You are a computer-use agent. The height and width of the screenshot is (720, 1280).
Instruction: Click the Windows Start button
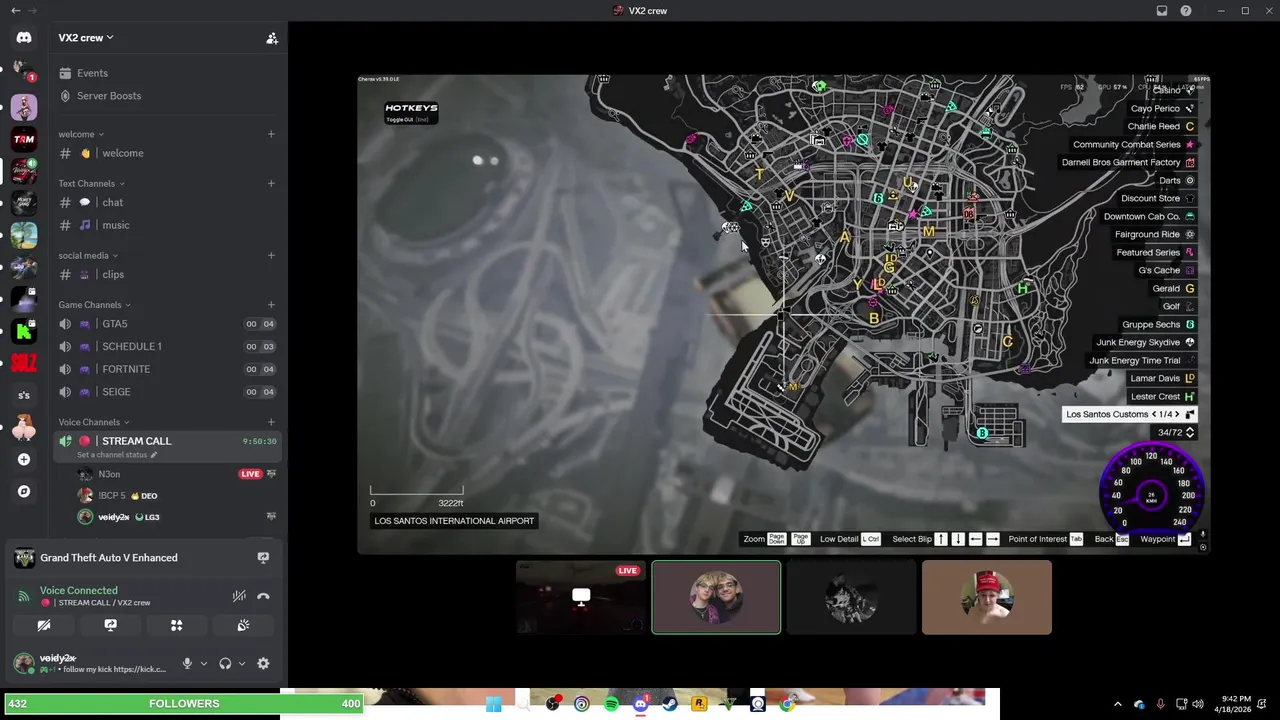(493, 704)
